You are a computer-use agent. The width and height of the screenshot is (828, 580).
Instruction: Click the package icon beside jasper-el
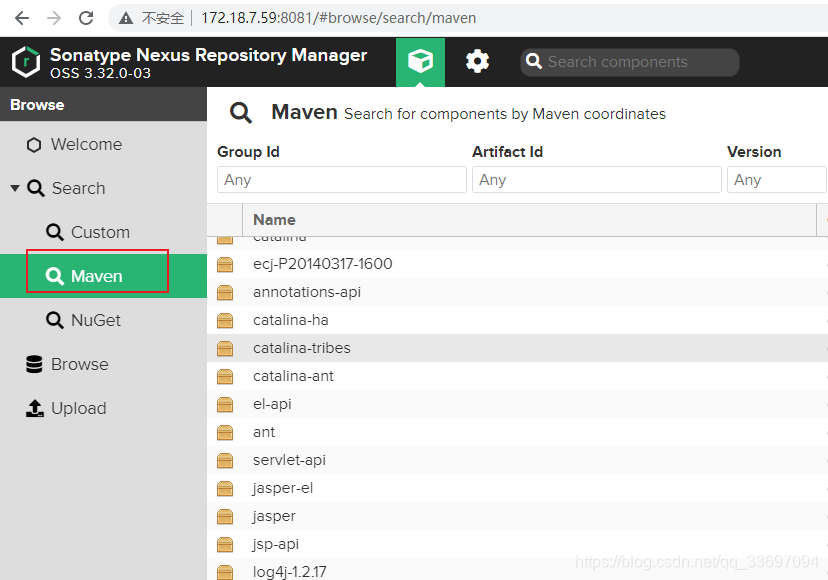pyautogui.click(x=225, y=488)
